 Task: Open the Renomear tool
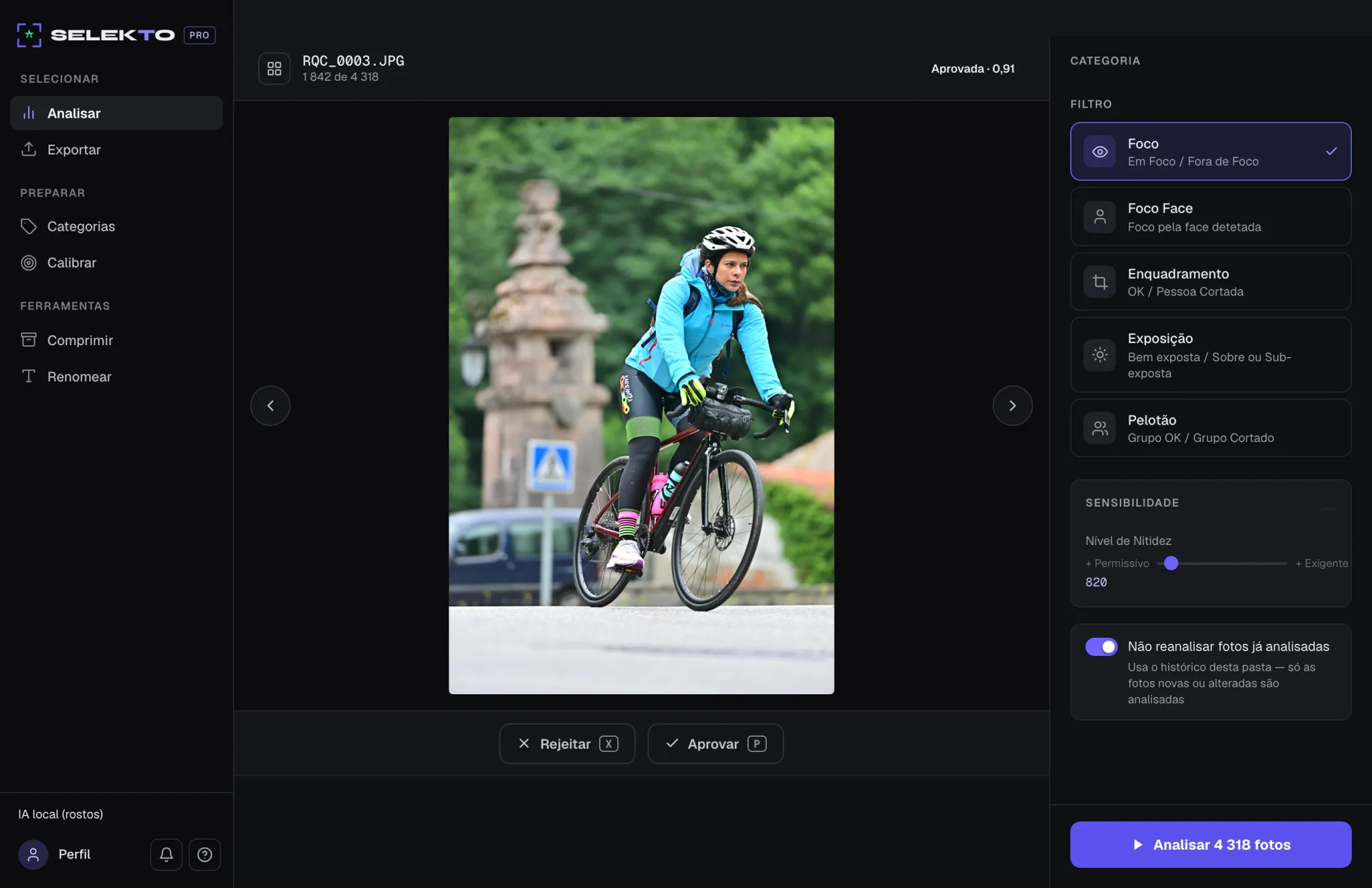pos(116,376)
